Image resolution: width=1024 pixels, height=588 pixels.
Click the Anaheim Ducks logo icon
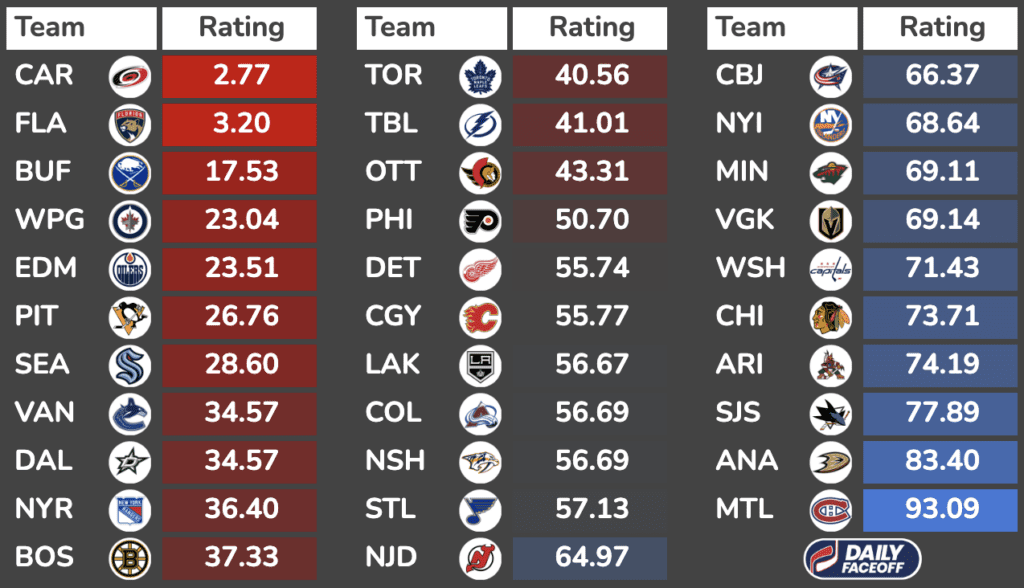pyautogui.click(x=830, y=460)
